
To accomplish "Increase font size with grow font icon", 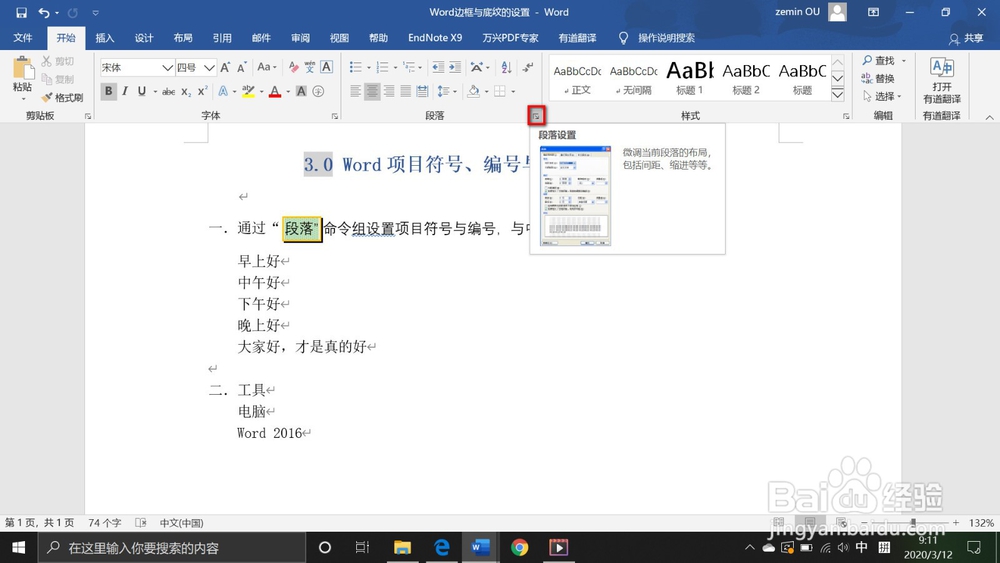I will click(225, 67).
